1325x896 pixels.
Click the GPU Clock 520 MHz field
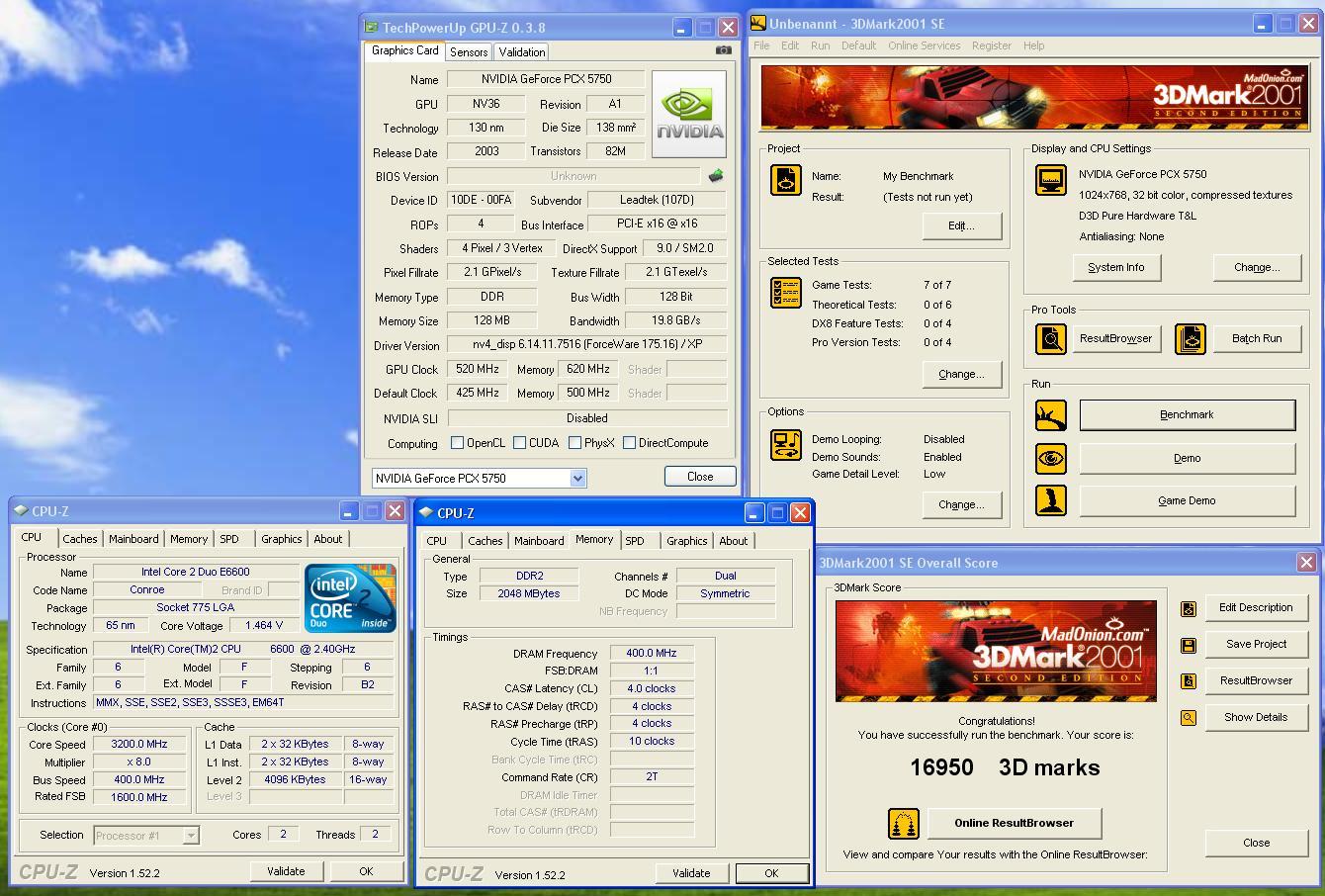click(478, 369)
